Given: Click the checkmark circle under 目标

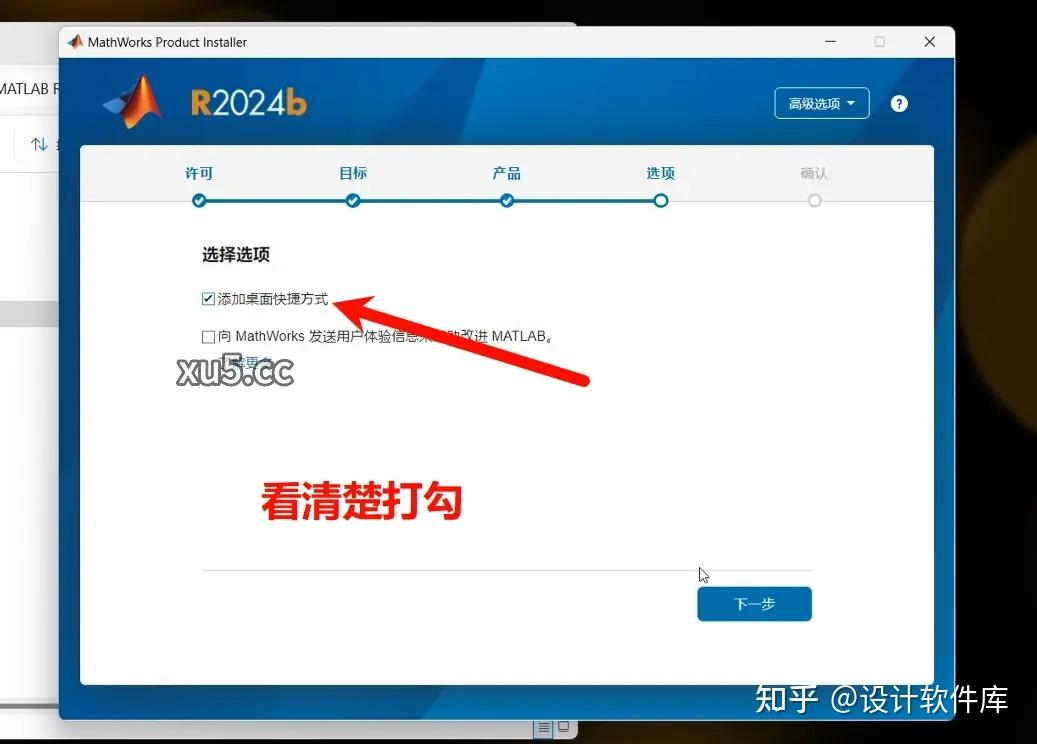Looking at the screenshot, I should (x=353, y=200).
